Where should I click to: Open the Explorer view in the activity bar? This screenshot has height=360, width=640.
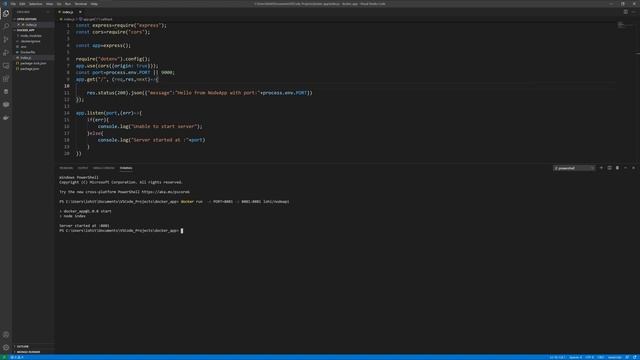click(6, 13)
